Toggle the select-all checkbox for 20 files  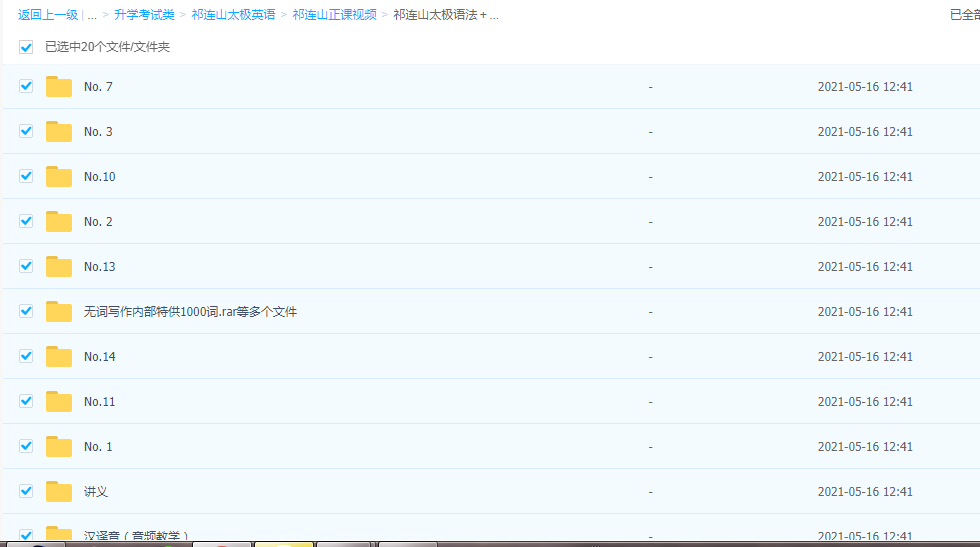click(26, 47)
